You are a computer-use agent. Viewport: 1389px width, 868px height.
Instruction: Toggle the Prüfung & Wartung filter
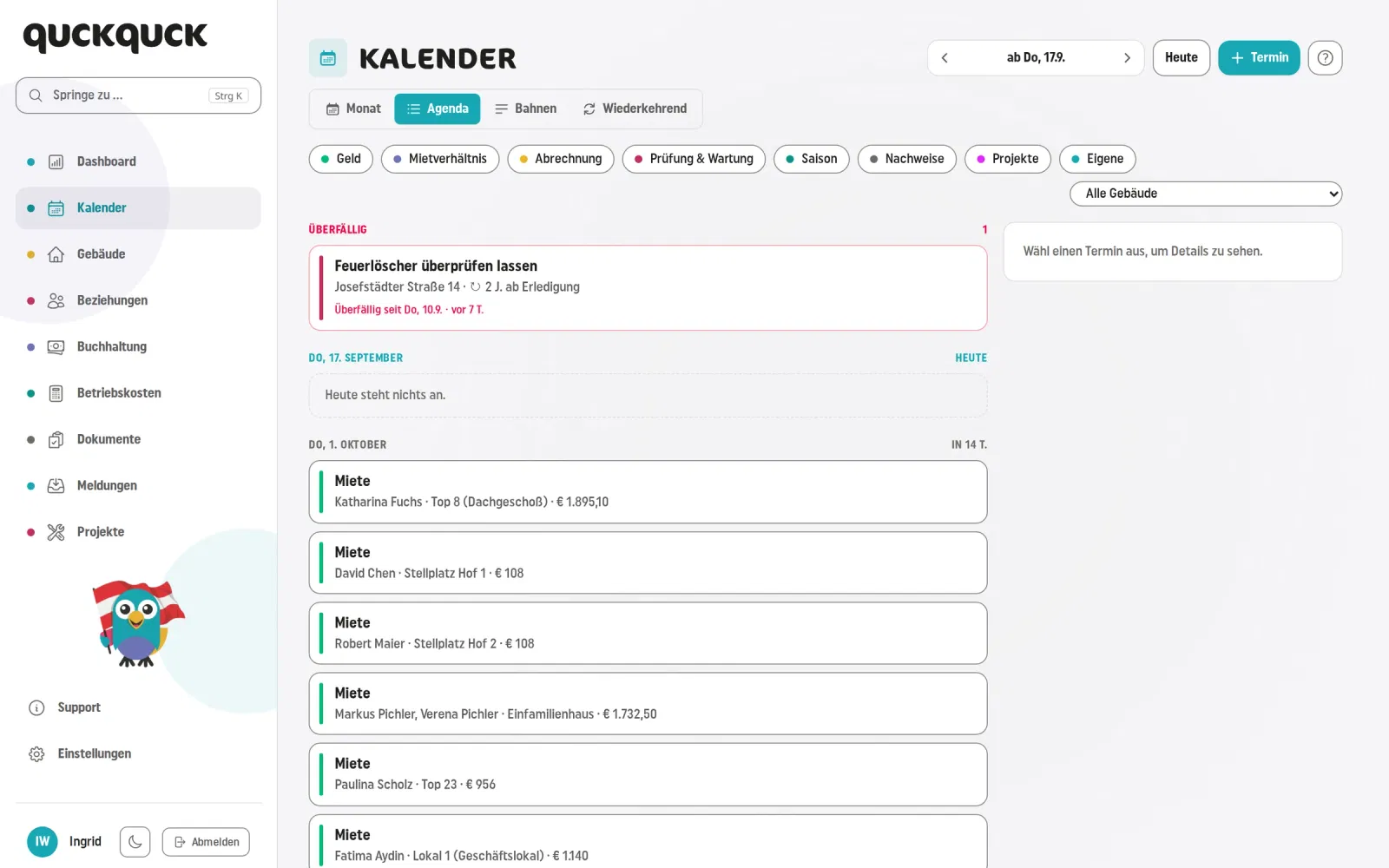point(694,159)
